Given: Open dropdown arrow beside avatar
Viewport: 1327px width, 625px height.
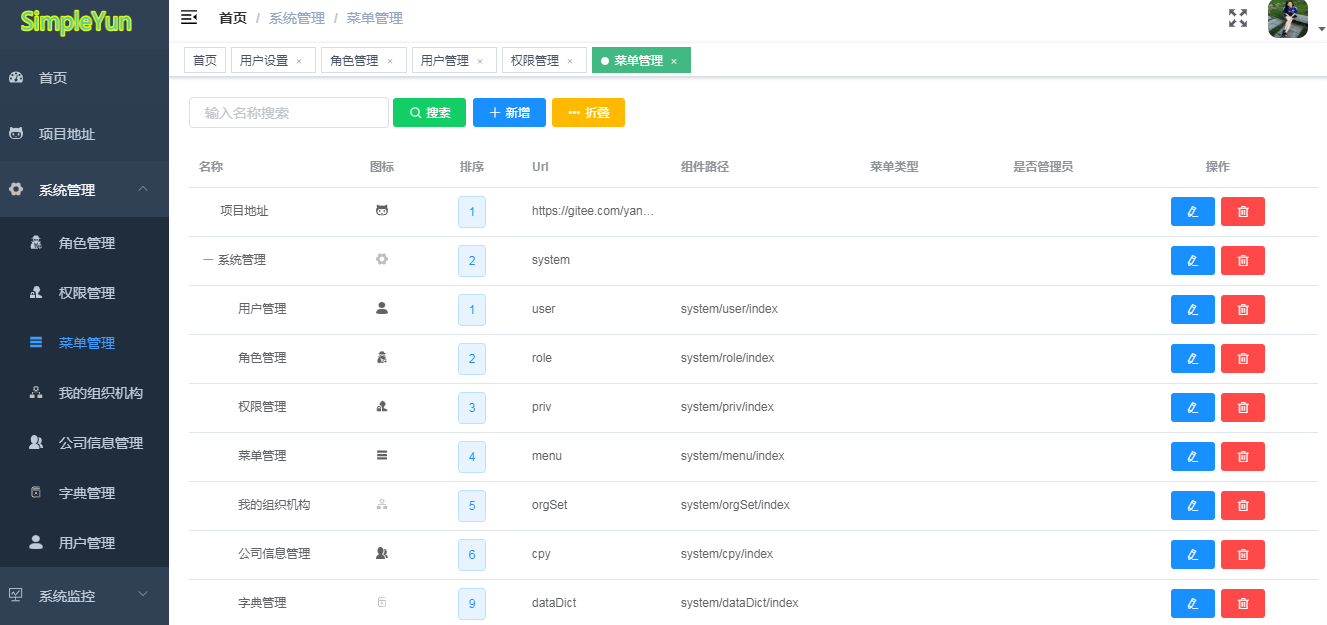Looking at the screenshot, I should click(1321, 29).
